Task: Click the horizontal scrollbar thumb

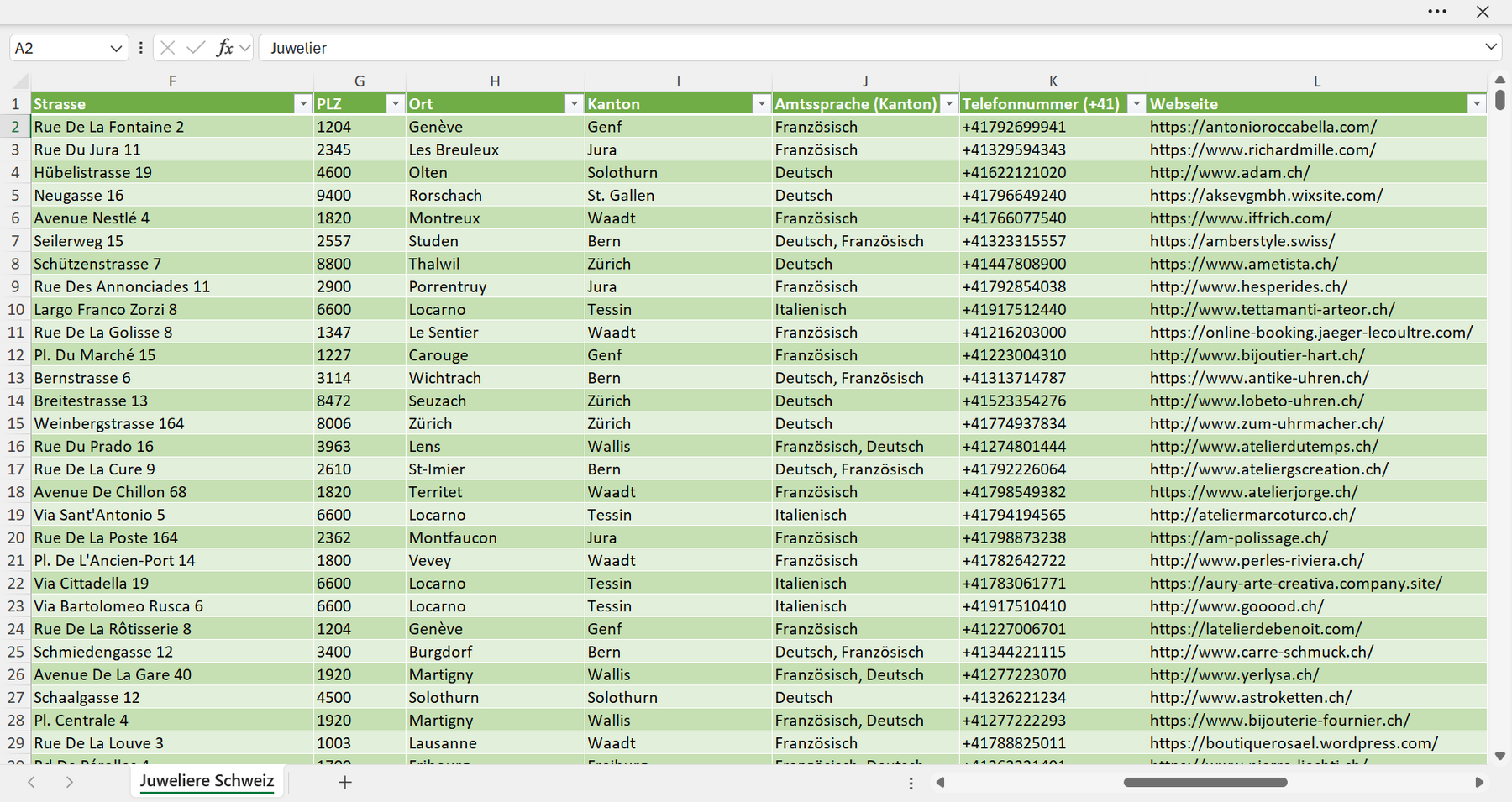Action: tap(1205, 782)
